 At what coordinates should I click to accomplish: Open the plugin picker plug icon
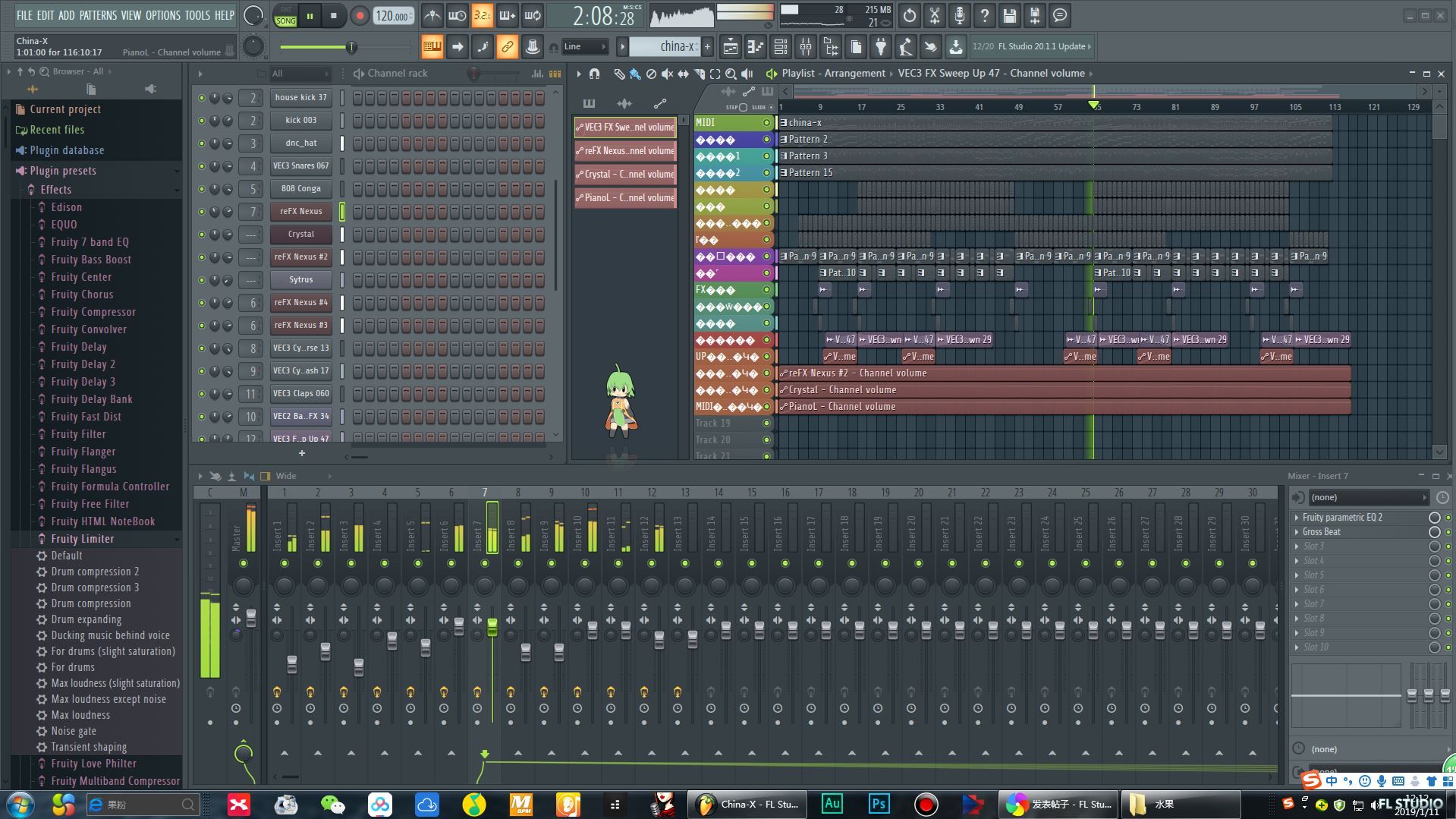[881, 47]
